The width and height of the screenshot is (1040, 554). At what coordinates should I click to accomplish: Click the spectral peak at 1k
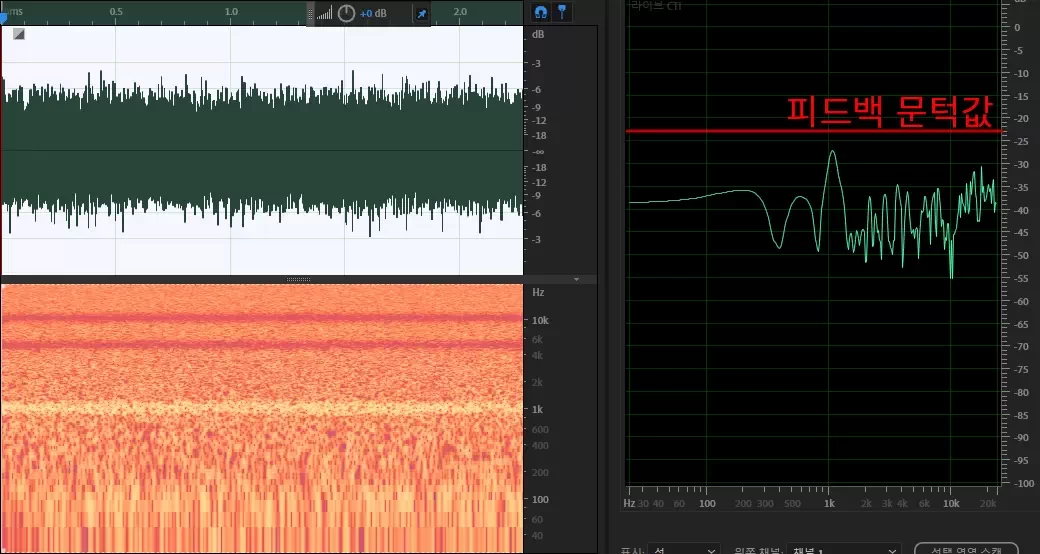tap(832, 153)
